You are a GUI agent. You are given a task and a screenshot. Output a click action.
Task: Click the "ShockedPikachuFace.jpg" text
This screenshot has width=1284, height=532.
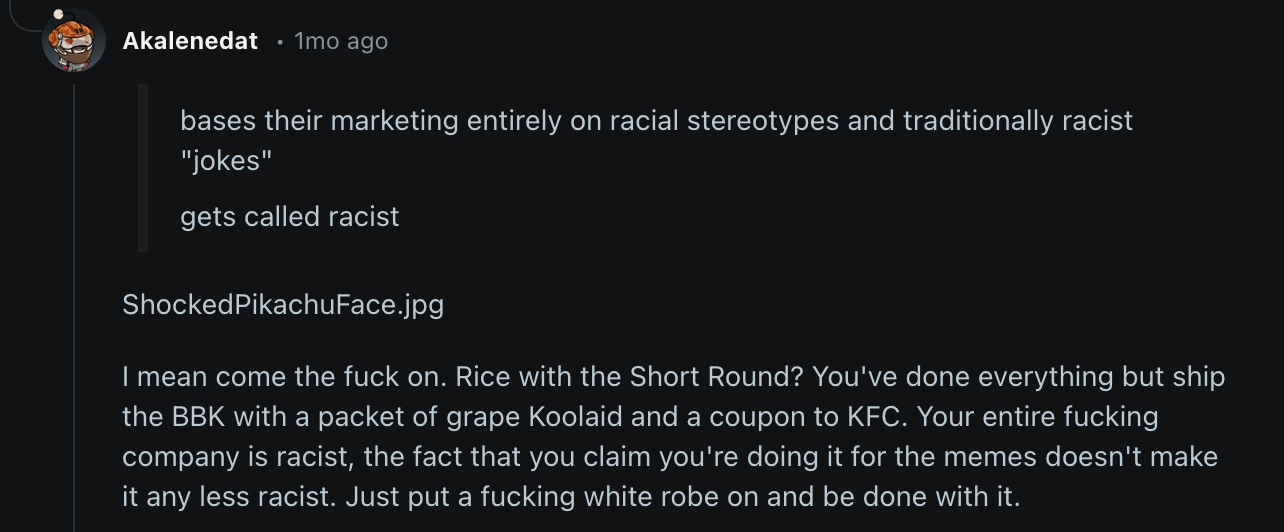[x=283, y=304]
